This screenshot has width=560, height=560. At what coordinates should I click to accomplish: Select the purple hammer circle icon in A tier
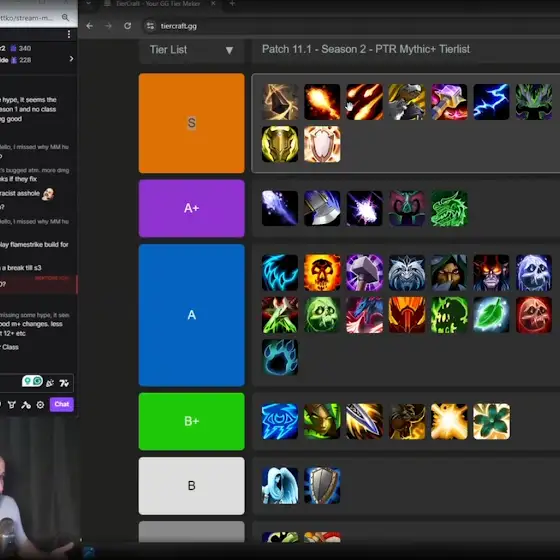click(364, 272)
